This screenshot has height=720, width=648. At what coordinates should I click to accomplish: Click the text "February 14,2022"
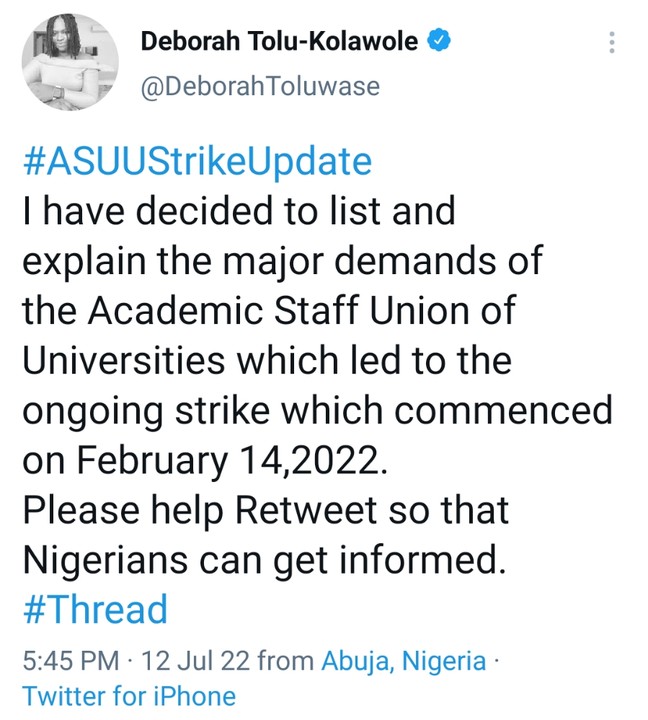pyautogui.click(x=239, y=461)
